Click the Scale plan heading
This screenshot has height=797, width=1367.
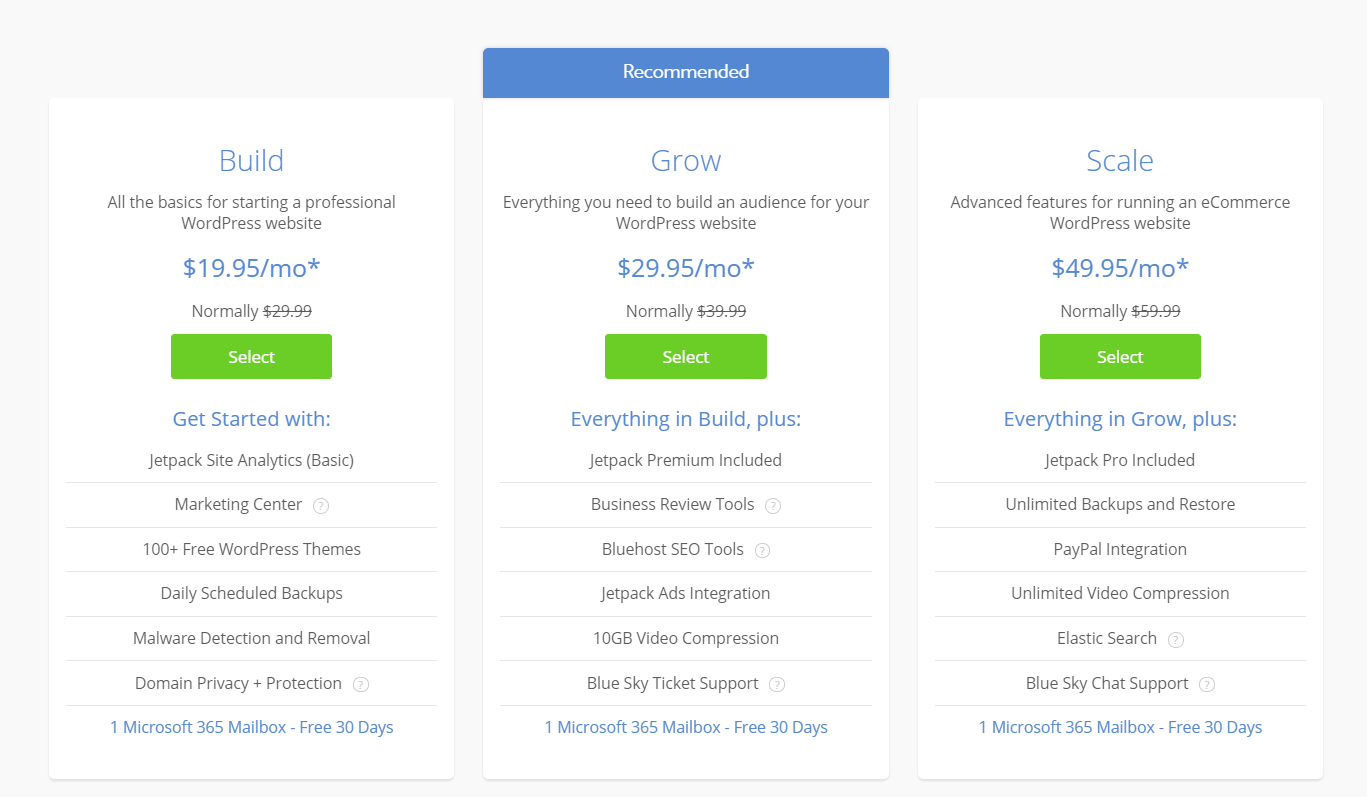coord(1120,161)
